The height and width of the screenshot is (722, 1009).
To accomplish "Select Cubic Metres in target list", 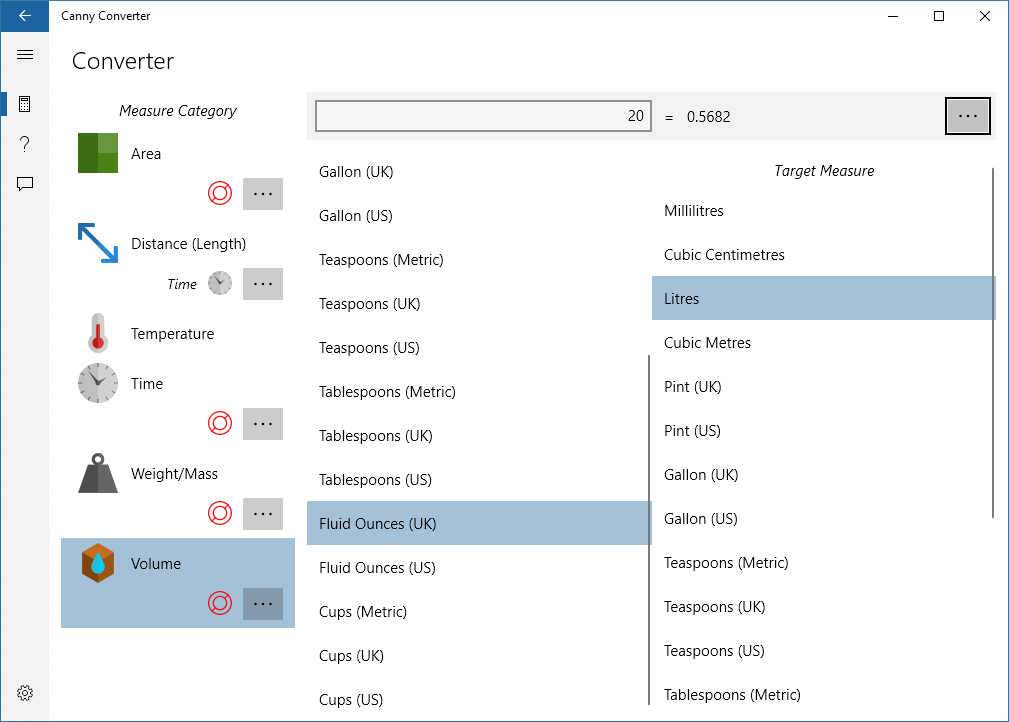I will (x=707, y=343).
